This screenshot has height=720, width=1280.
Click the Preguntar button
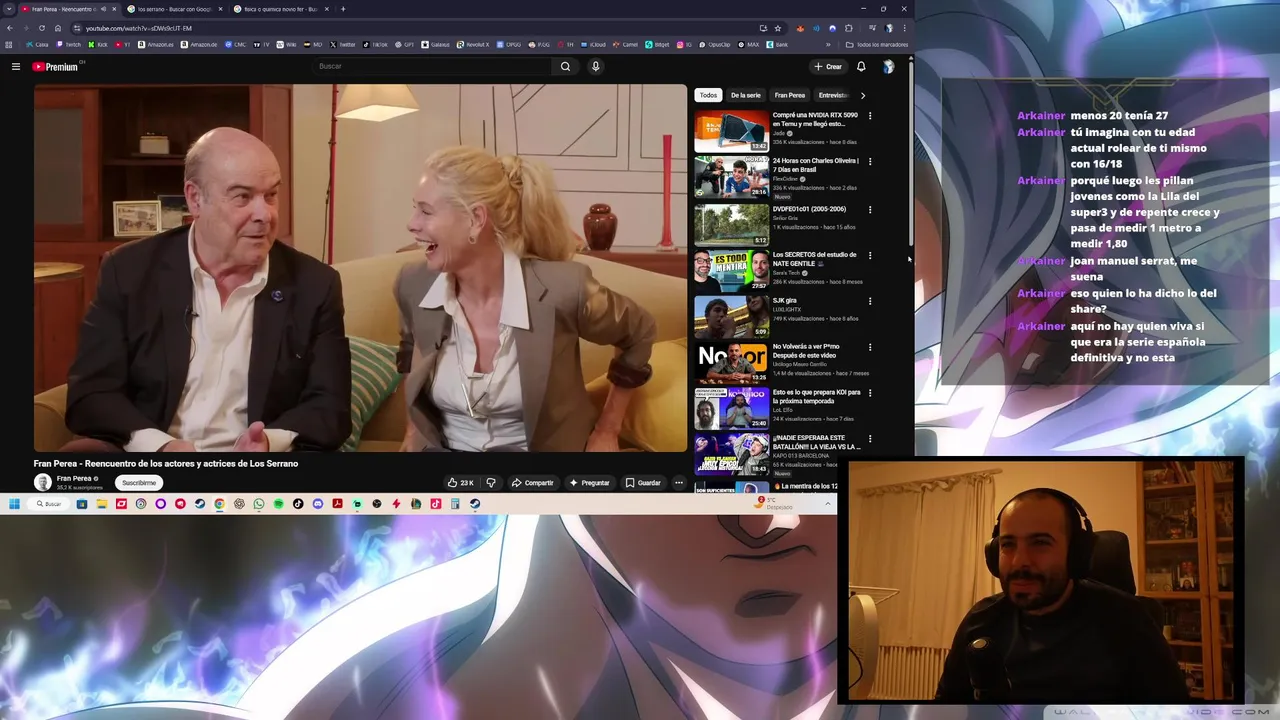(589, 483)
